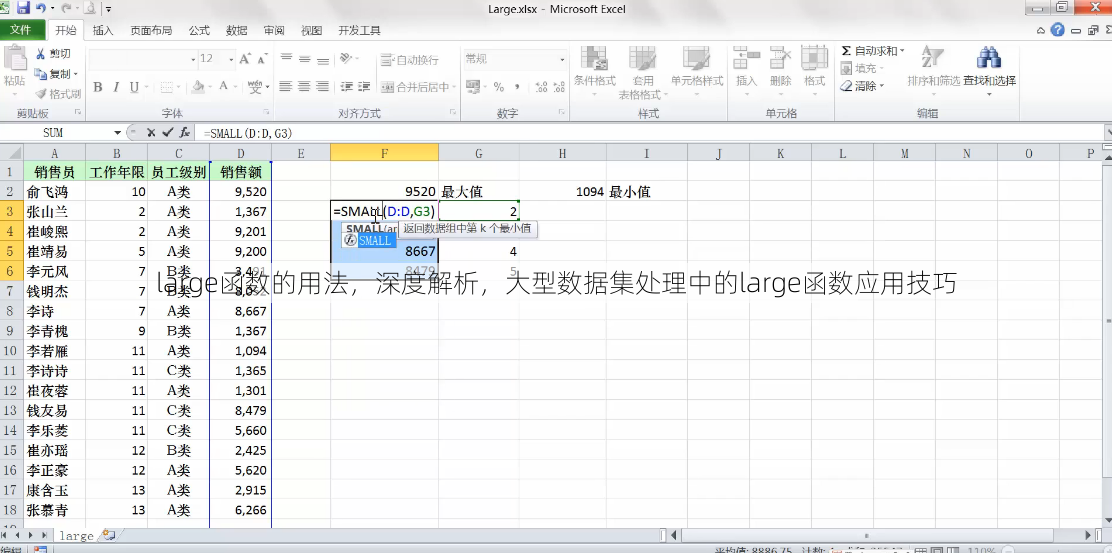Apply percent style (%)
1112x553 pixels.
click(499, 87)
